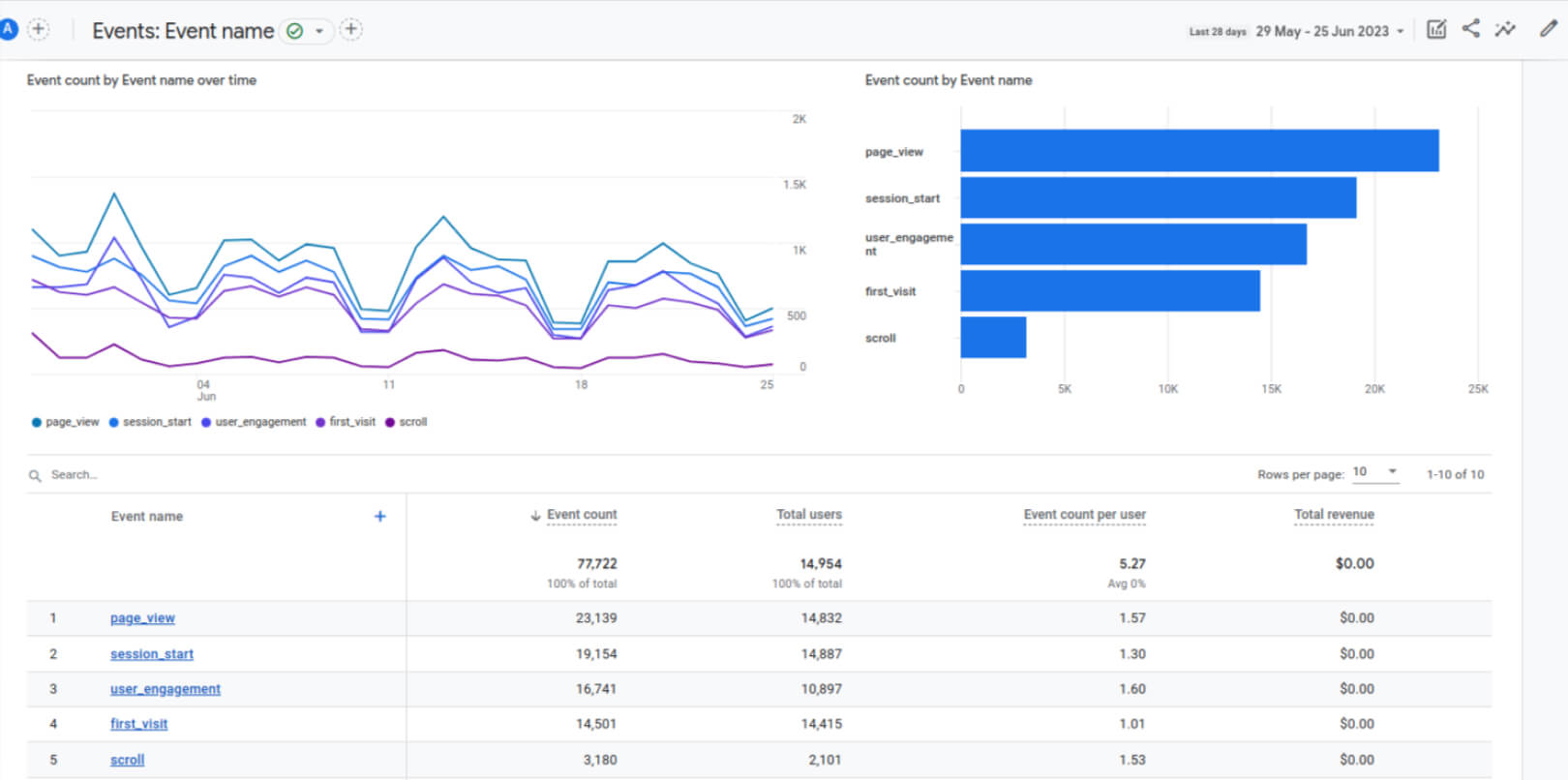The height and width of the screenshot is (780, 1568).
Task: Open the page_view event link
Action: tap(142, 618)
